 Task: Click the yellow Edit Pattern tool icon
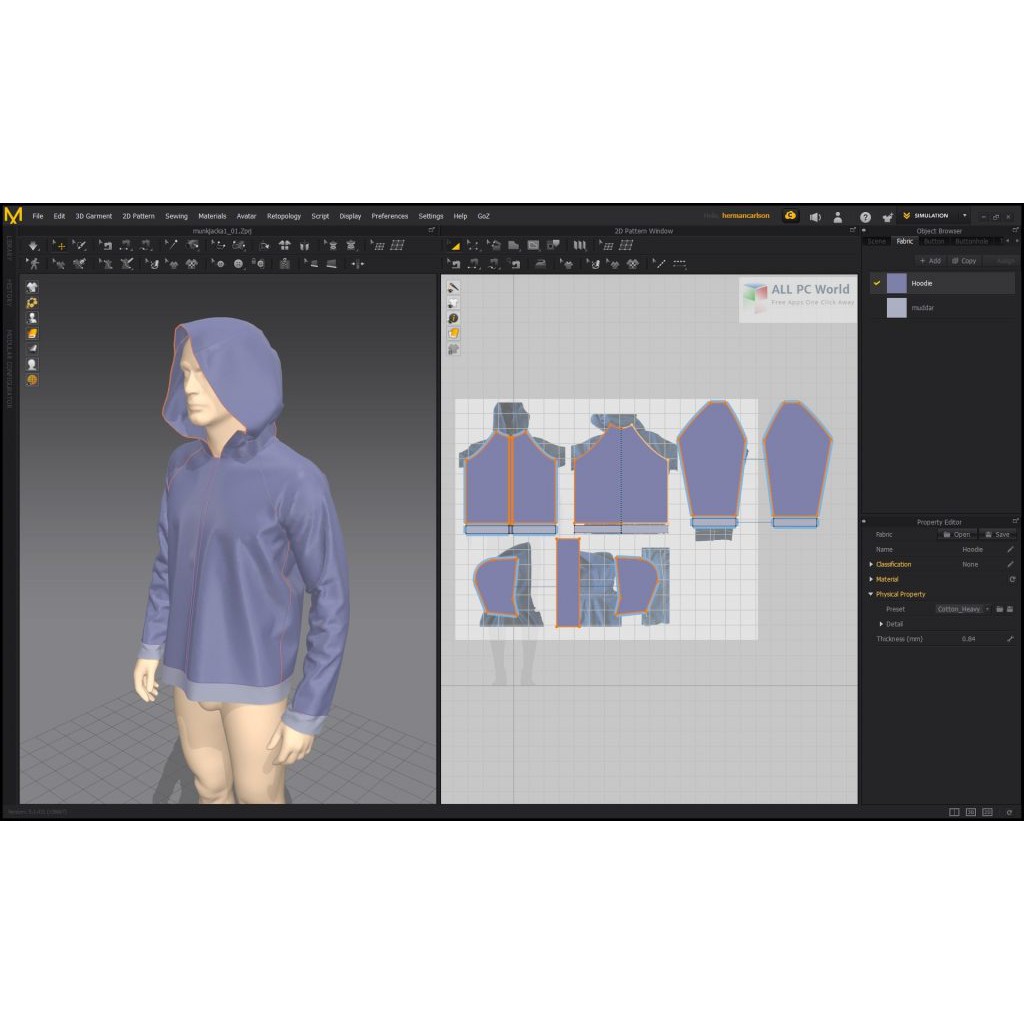(453, 245)
